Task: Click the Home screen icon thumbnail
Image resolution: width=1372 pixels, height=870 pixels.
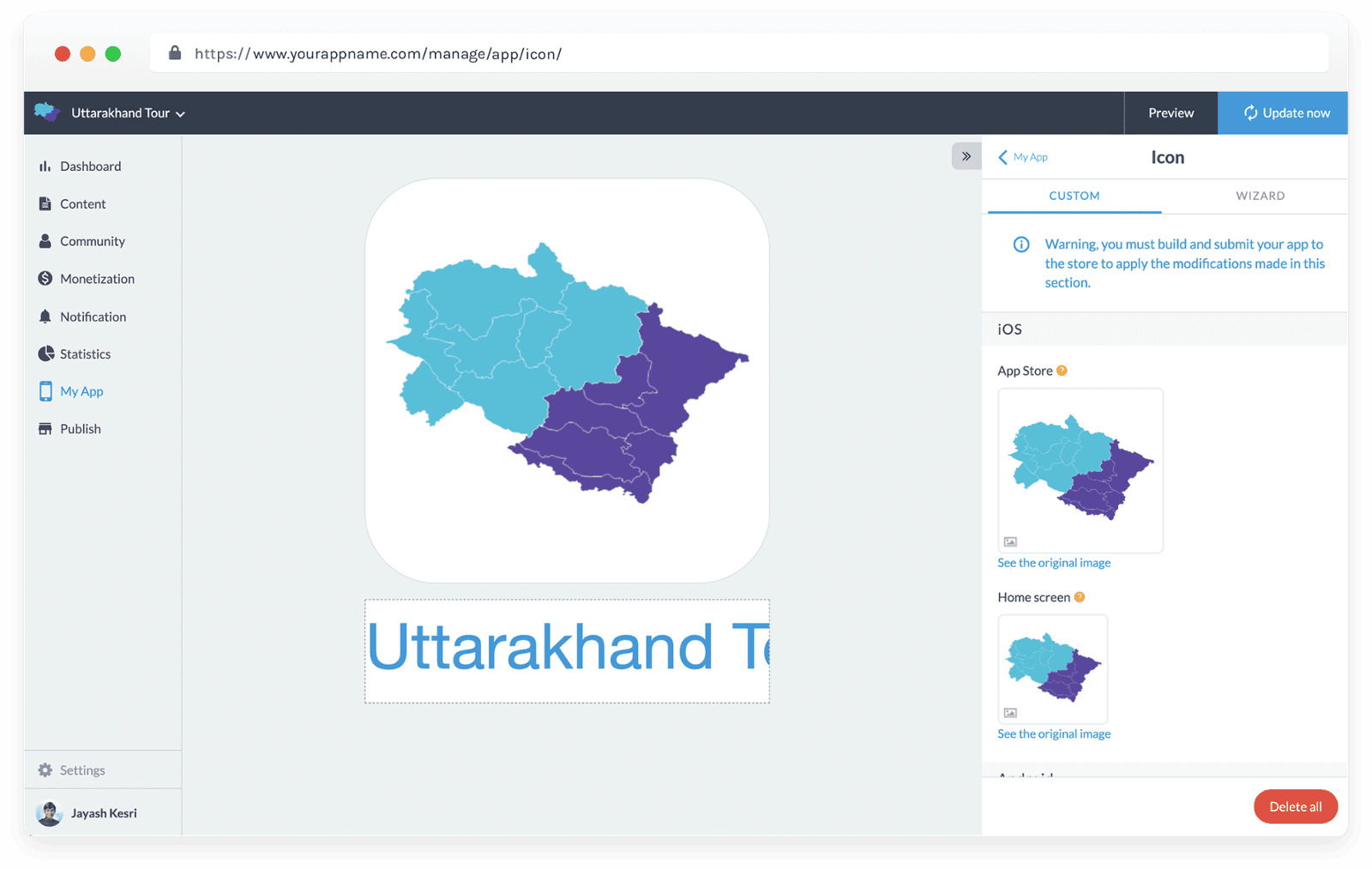Action: 1052,668
